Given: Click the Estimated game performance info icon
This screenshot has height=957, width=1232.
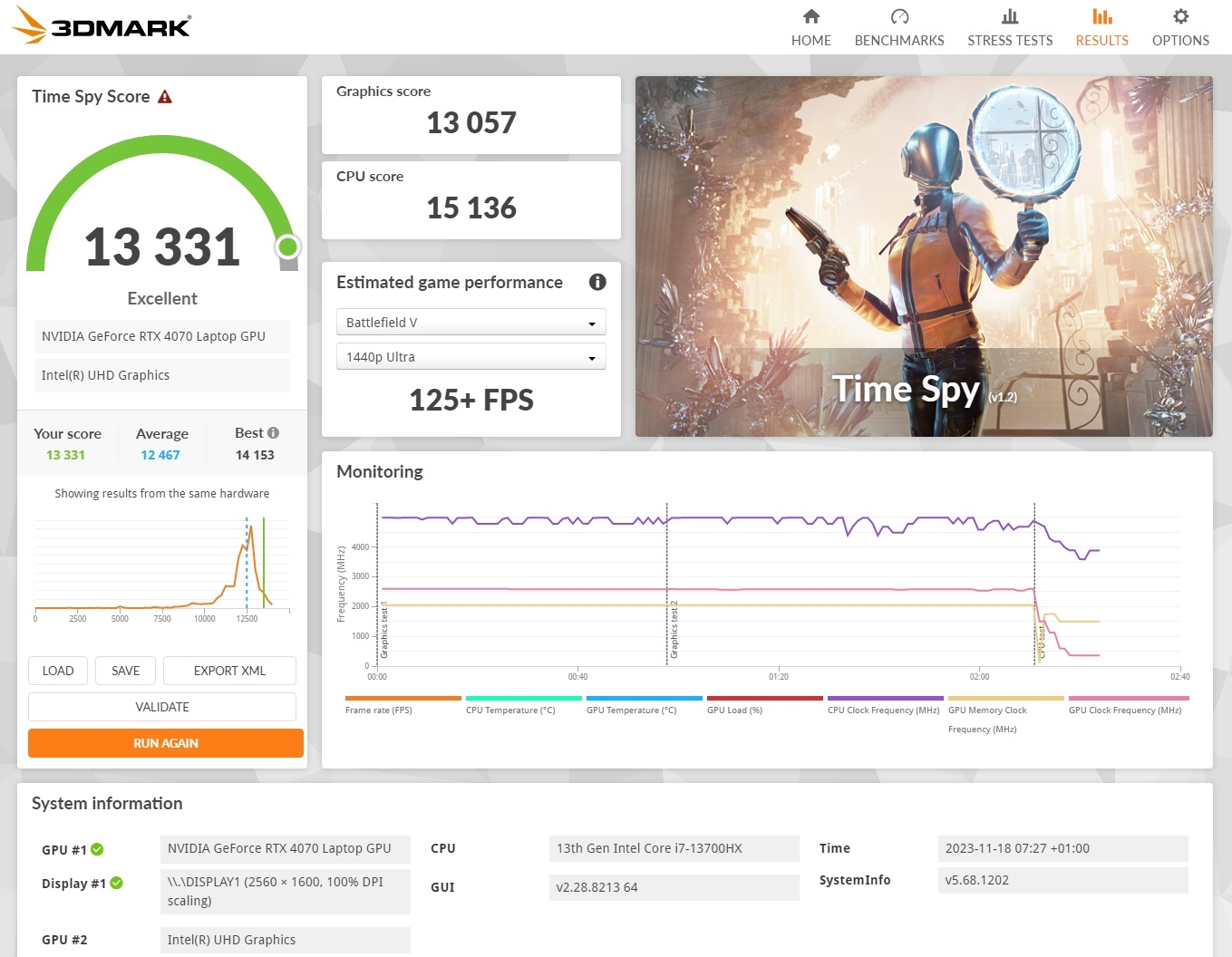Looking at the screenshot, I should click(x=597, y=282).
